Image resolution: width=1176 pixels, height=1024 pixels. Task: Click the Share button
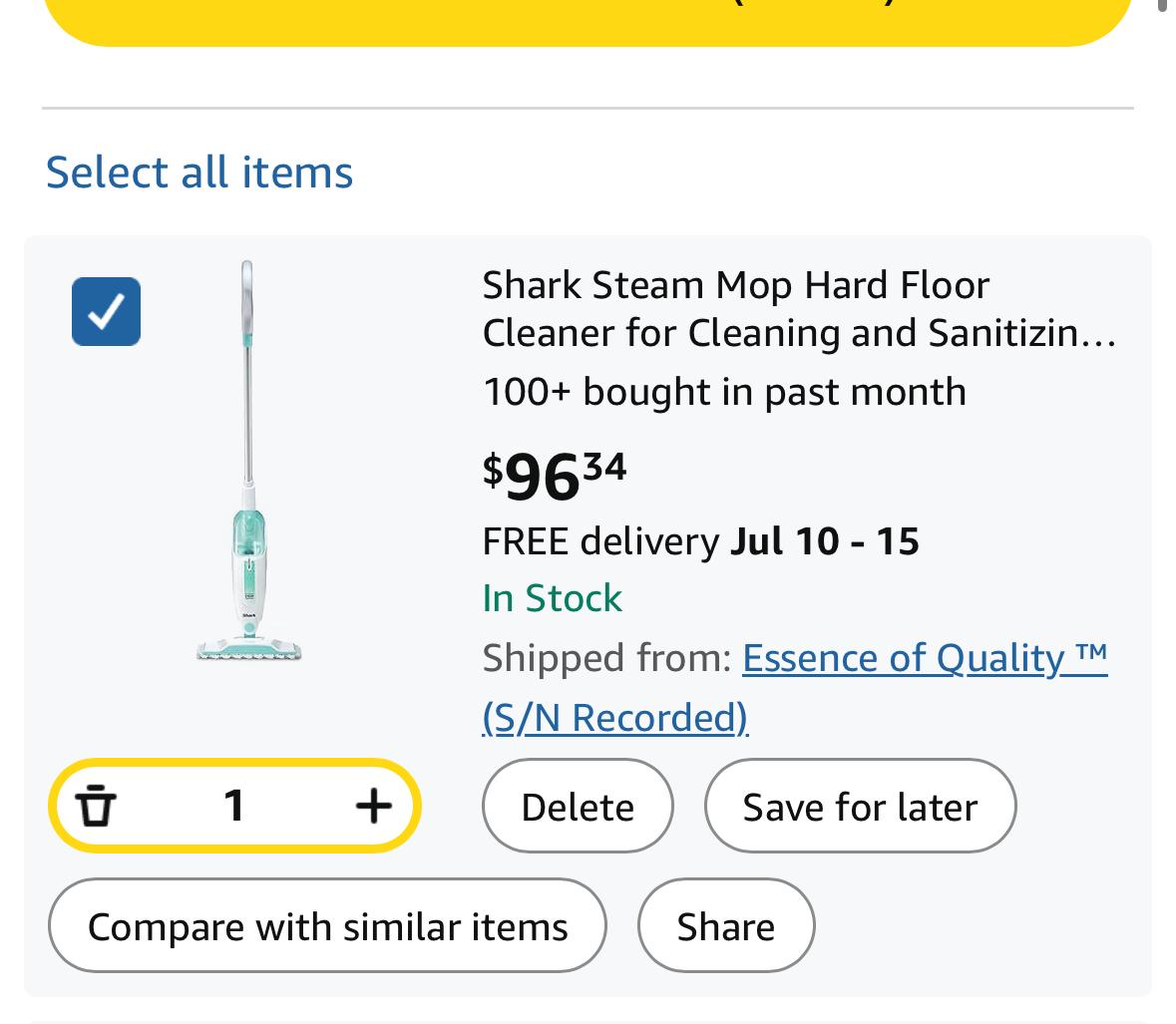click(726, 926)
